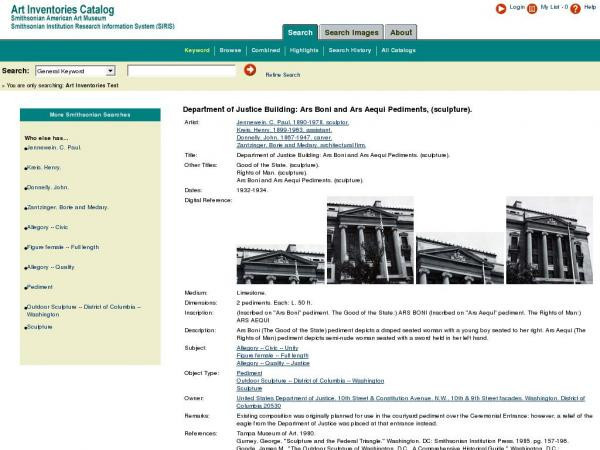The width and height of the screenshot is (600, 450).
Task: Select the Combined menu item
Action: tap(266, 50)
